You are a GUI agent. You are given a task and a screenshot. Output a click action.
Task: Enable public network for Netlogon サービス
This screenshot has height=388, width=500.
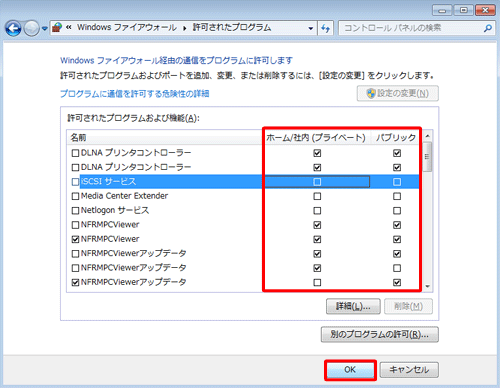point(397,210)
